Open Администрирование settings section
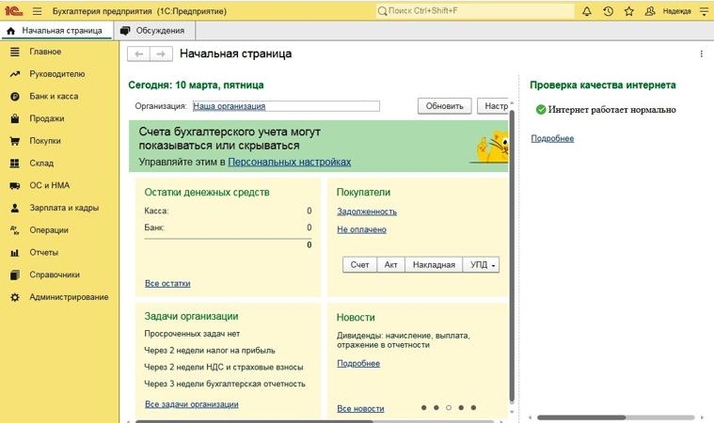The image size is (714, 423). [68, 297]
